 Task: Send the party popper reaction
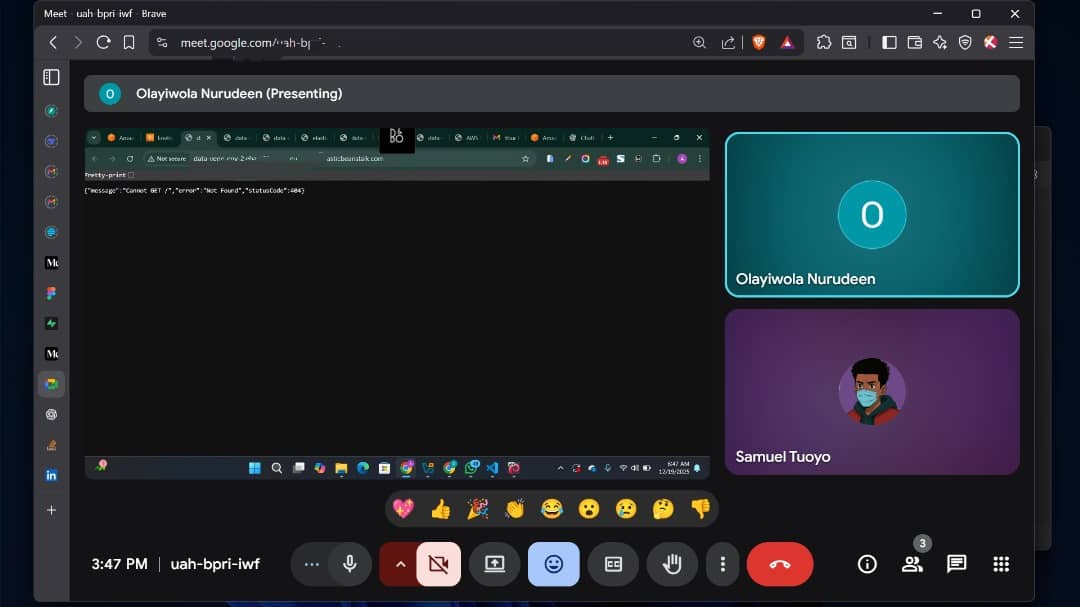pos(478,509)
